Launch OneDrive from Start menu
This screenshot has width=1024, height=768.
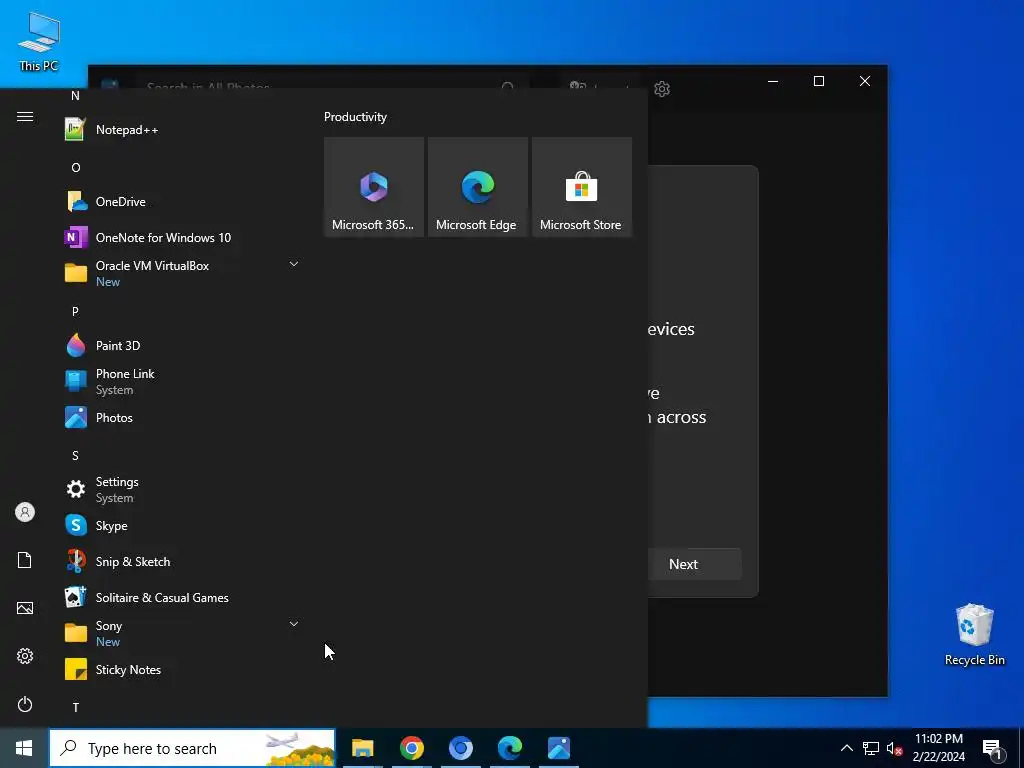point(180,202)
